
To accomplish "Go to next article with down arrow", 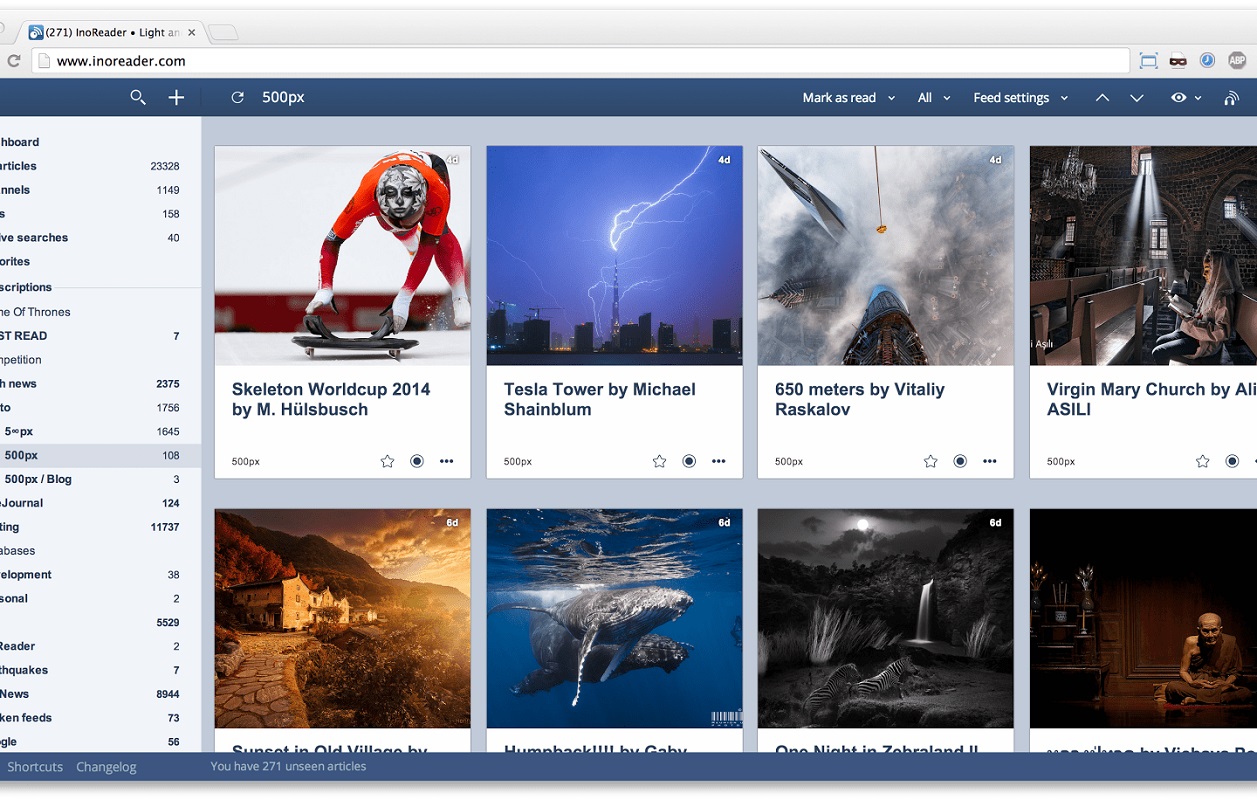I will (1137, 98).
